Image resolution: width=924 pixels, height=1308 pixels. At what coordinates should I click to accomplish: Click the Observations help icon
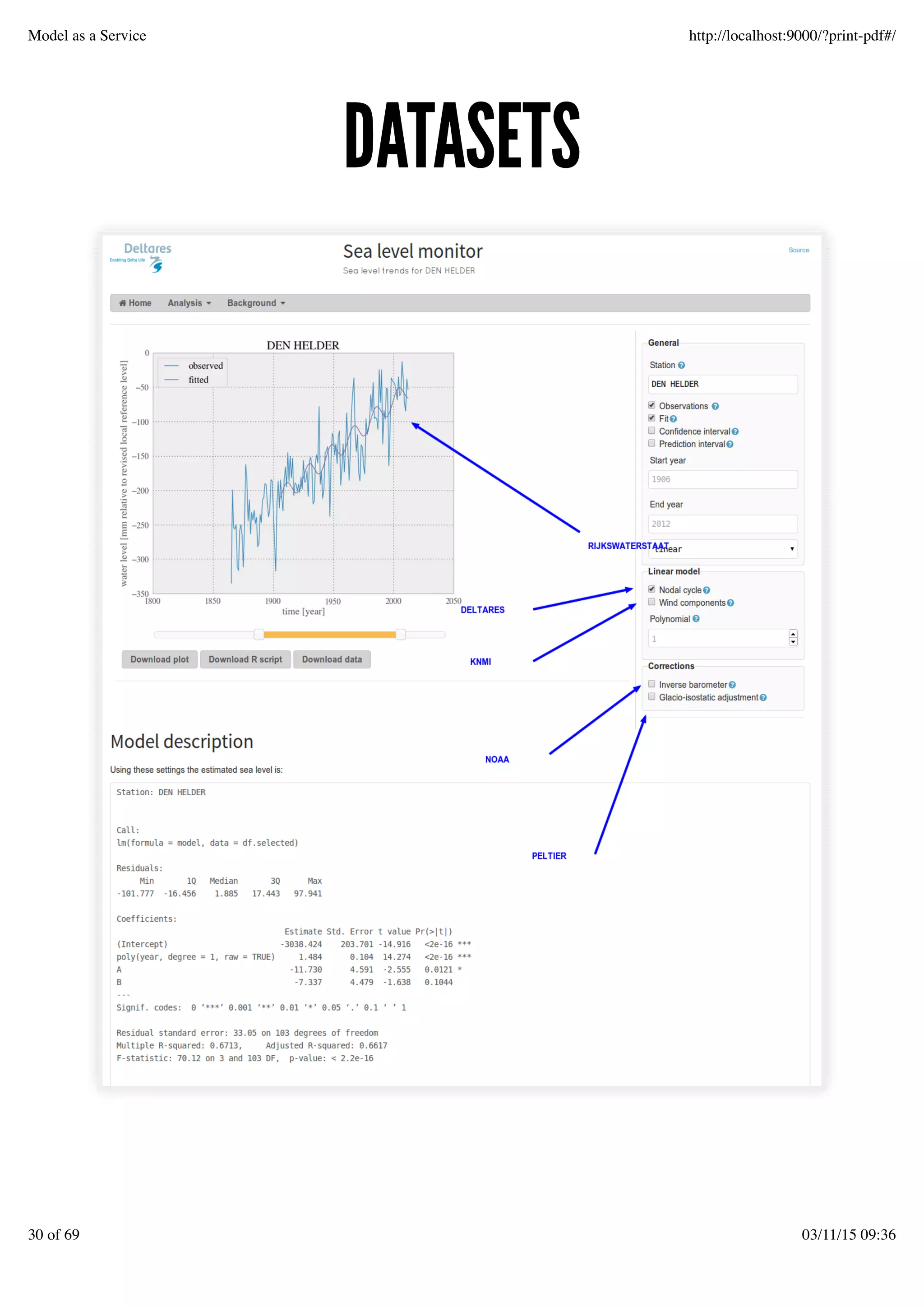tap(715, 406)
